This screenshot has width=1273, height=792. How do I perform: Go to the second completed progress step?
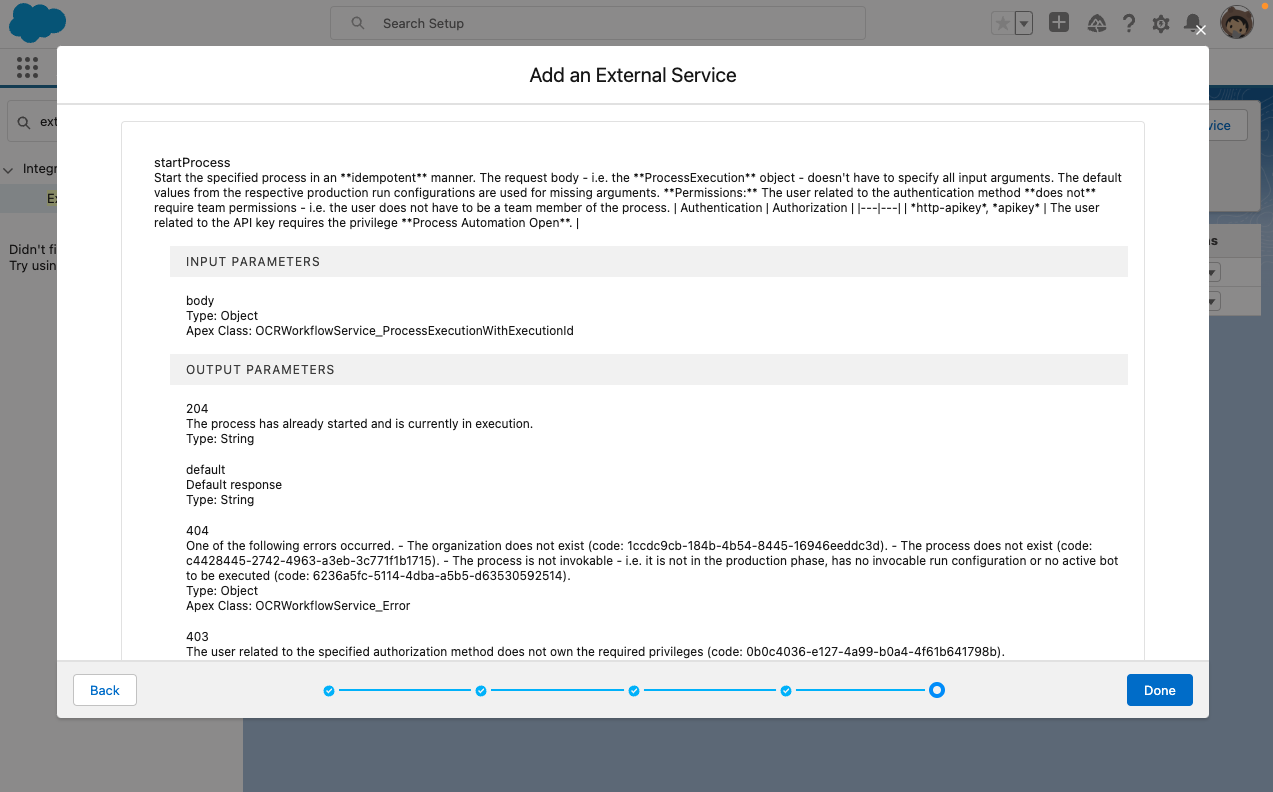[481, 691]
